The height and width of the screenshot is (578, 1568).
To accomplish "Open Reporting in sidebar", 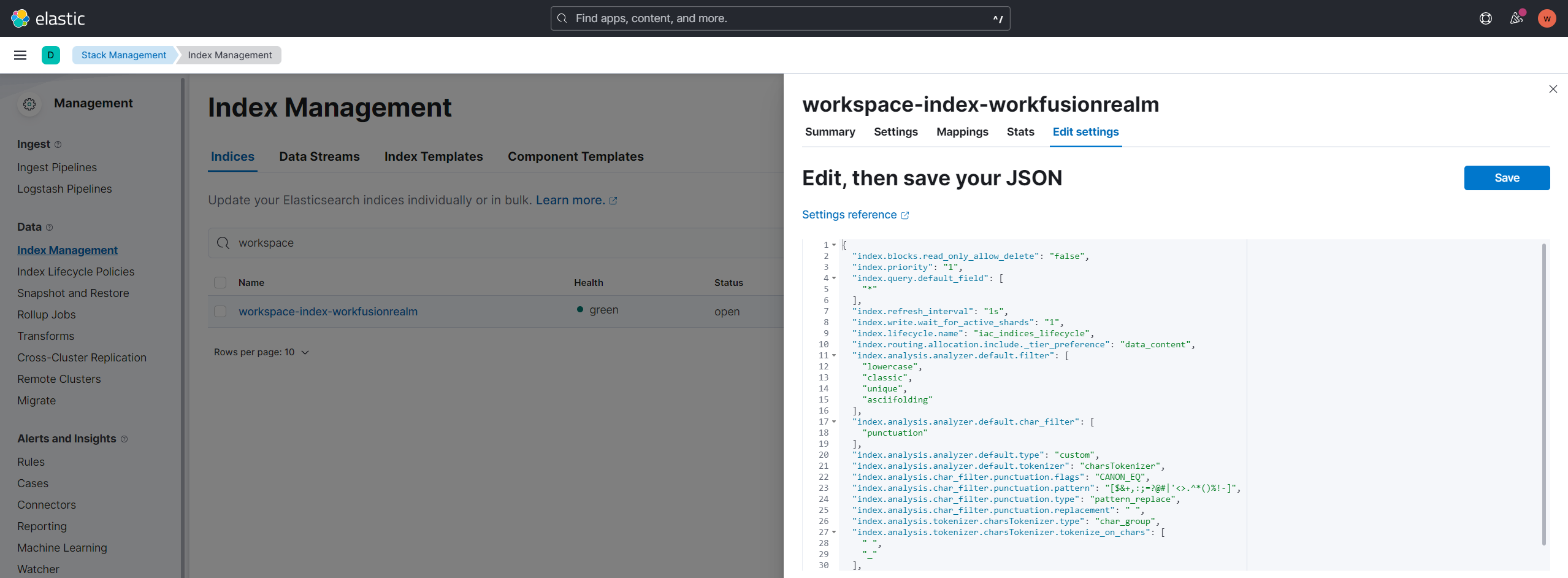I will pyautogui.click(x=42, y=526).
